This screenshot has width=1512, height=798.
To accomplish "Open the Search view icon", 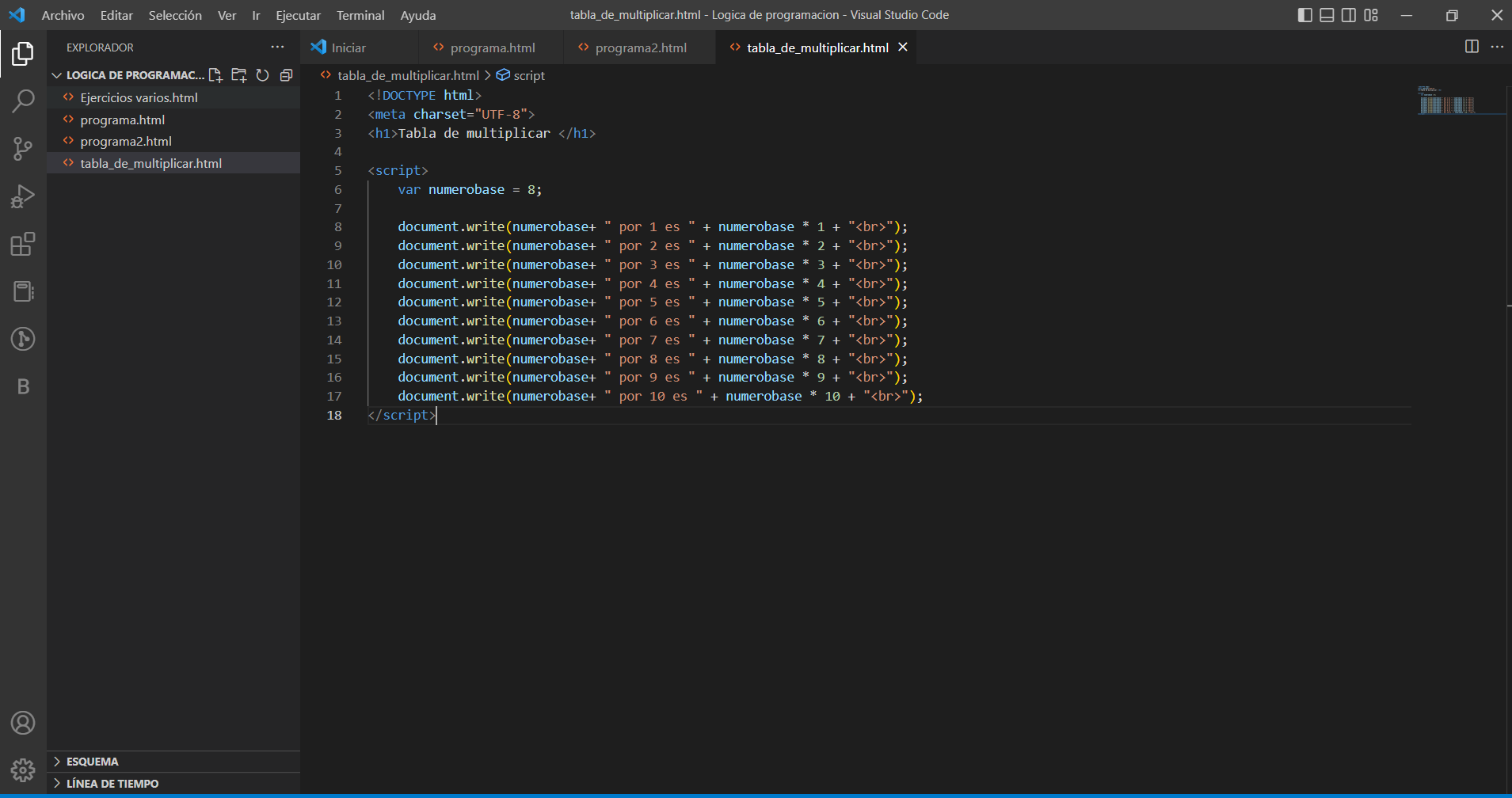I will click(23, 101).
